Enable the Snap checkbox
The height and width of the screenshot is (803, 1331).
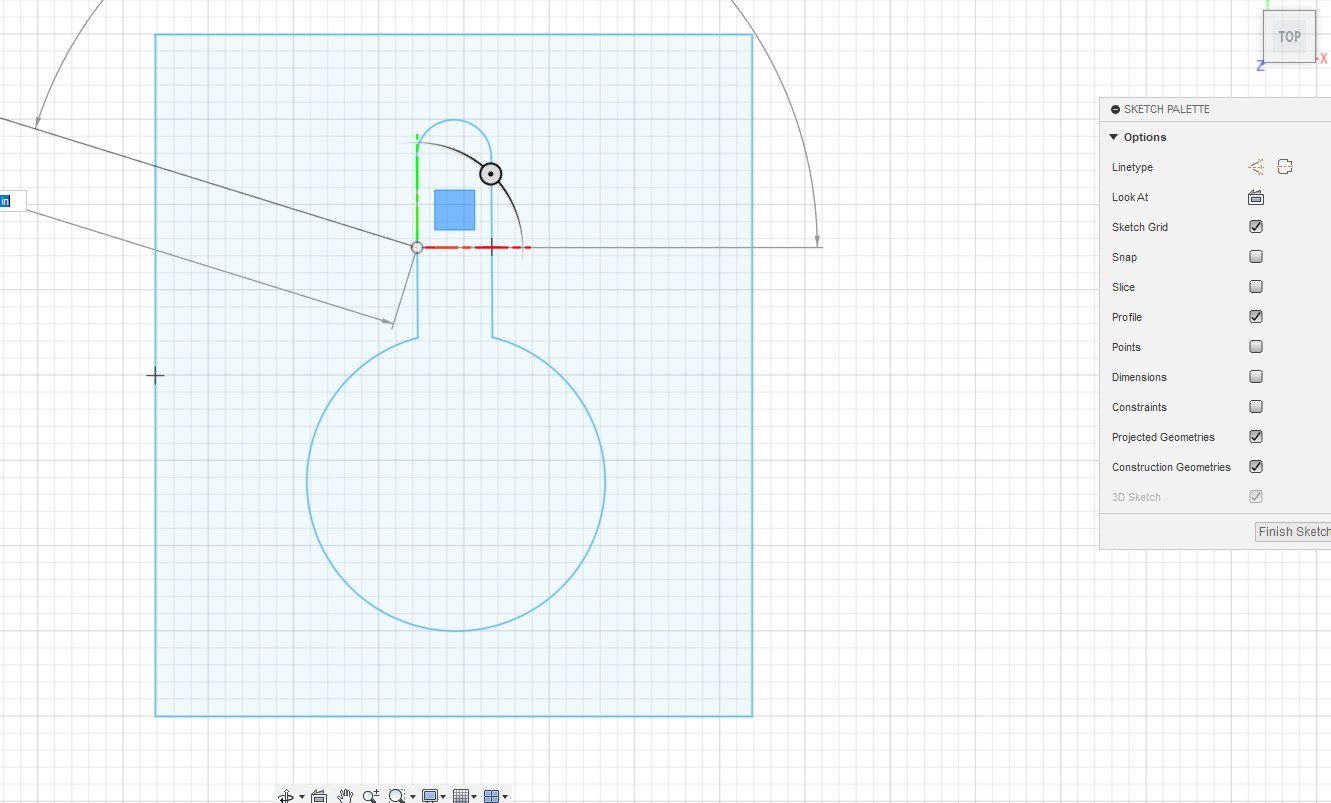1256,257
